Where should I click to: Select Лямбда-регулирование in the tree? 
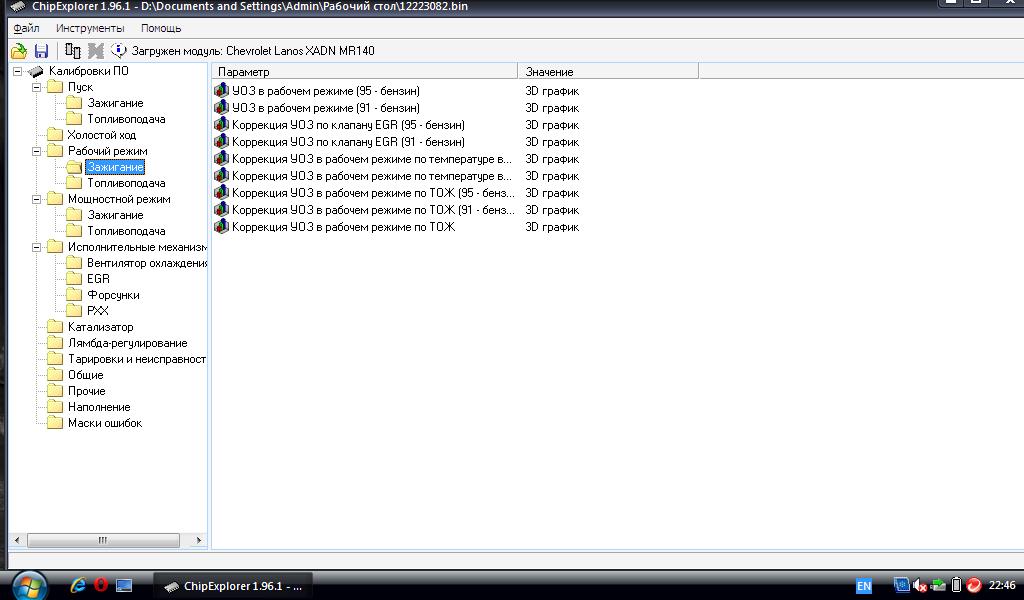coord(127,343)
